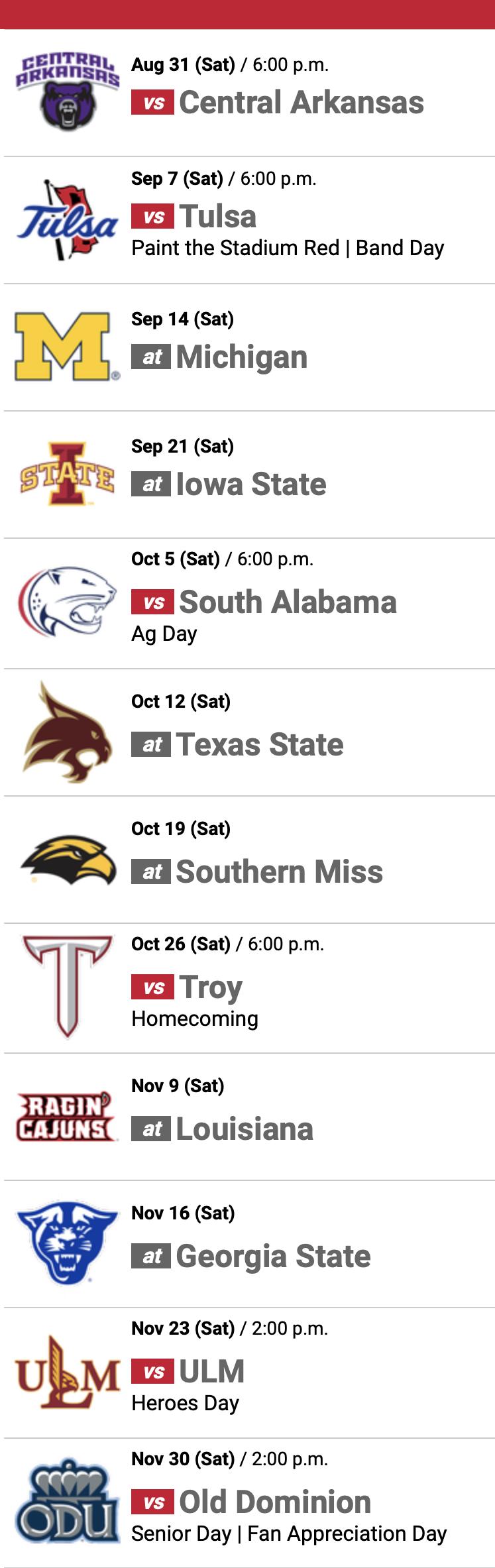The height and width of the screenshot is (1568, 495).
Task: Click the Michigan opponent name
Action: (x=241, y=357)
